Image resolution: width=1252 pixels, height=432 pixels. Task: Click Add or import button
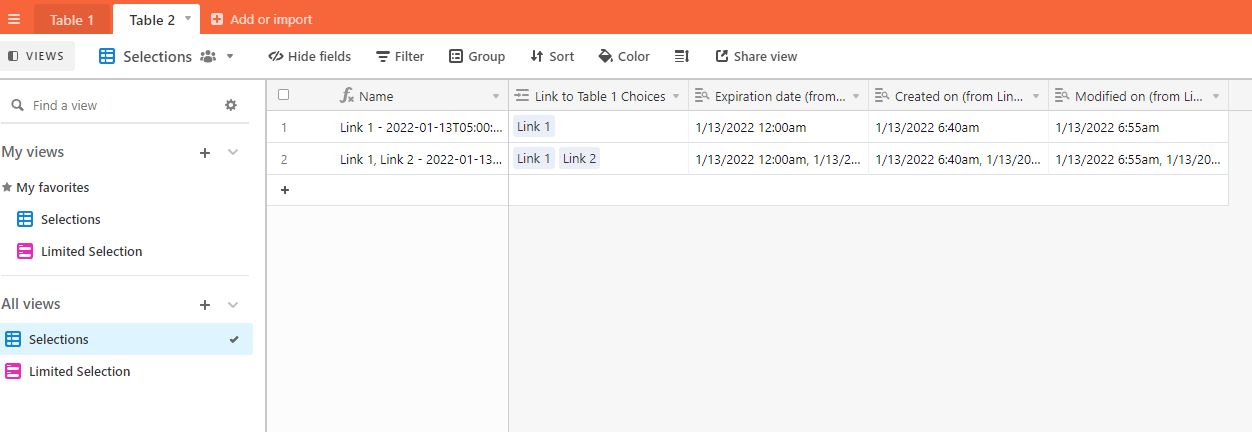tap(261, 19)
